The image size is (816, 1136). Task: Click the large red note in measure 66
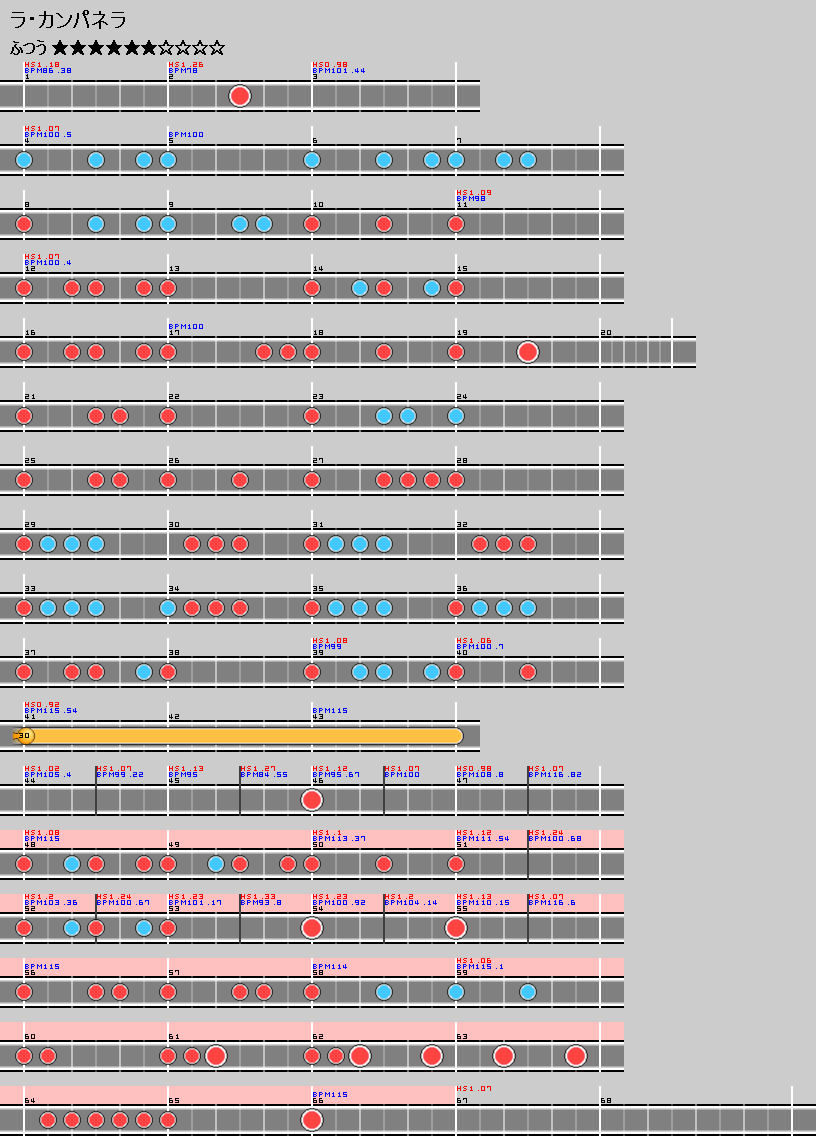click(x=312, y=1119)
